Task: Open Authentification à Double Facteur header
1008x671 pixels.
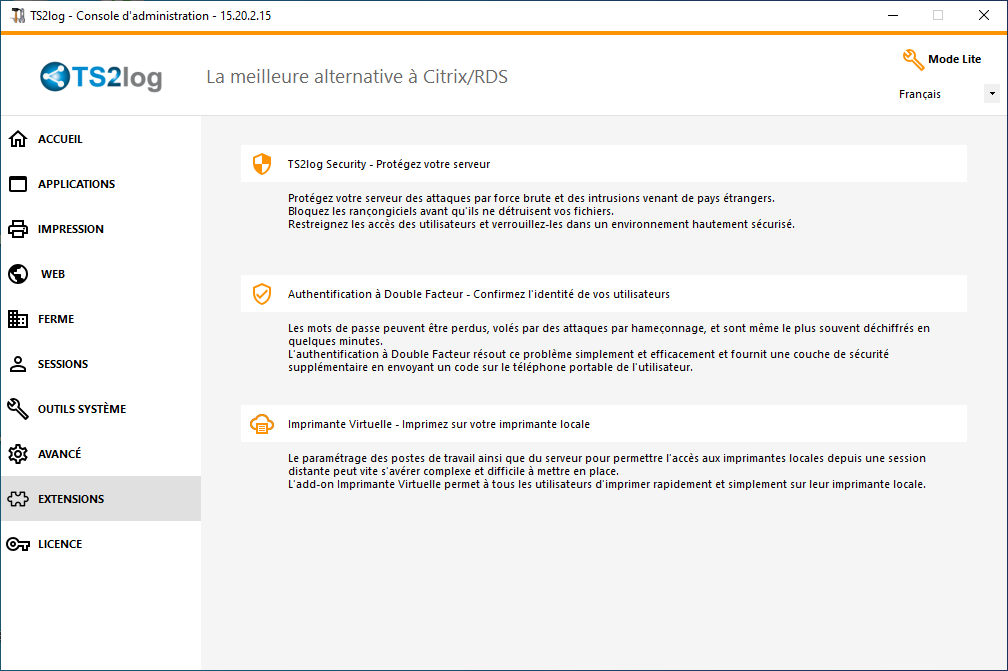Action: (604, 294)
